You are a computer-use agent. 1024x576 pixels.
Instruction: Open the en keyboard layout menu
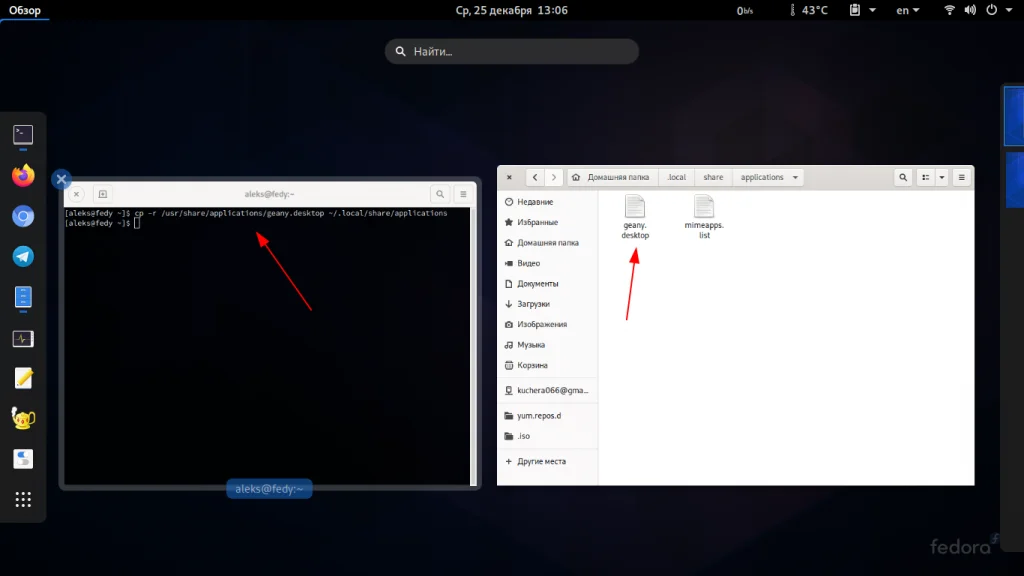click(907, 10)
